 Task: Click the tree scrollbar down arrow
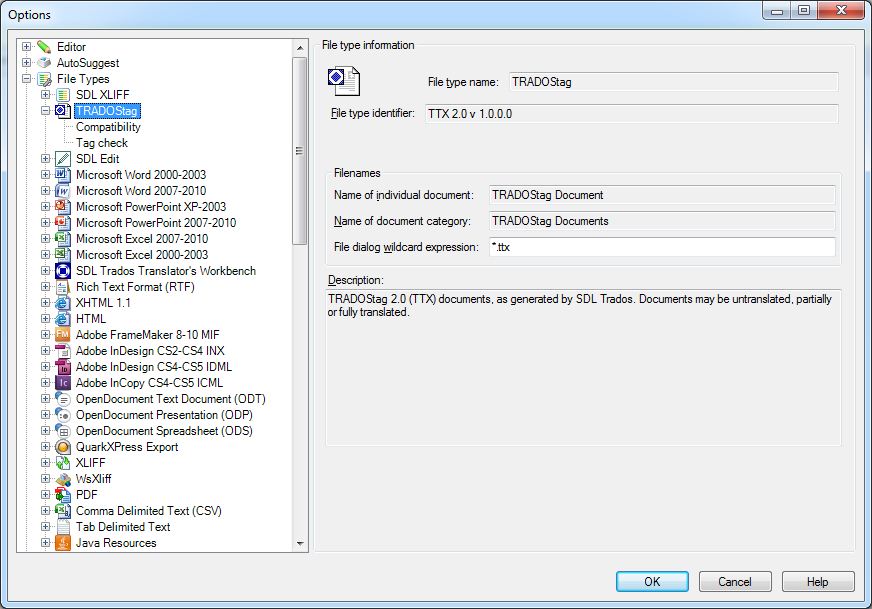(300, 543)
